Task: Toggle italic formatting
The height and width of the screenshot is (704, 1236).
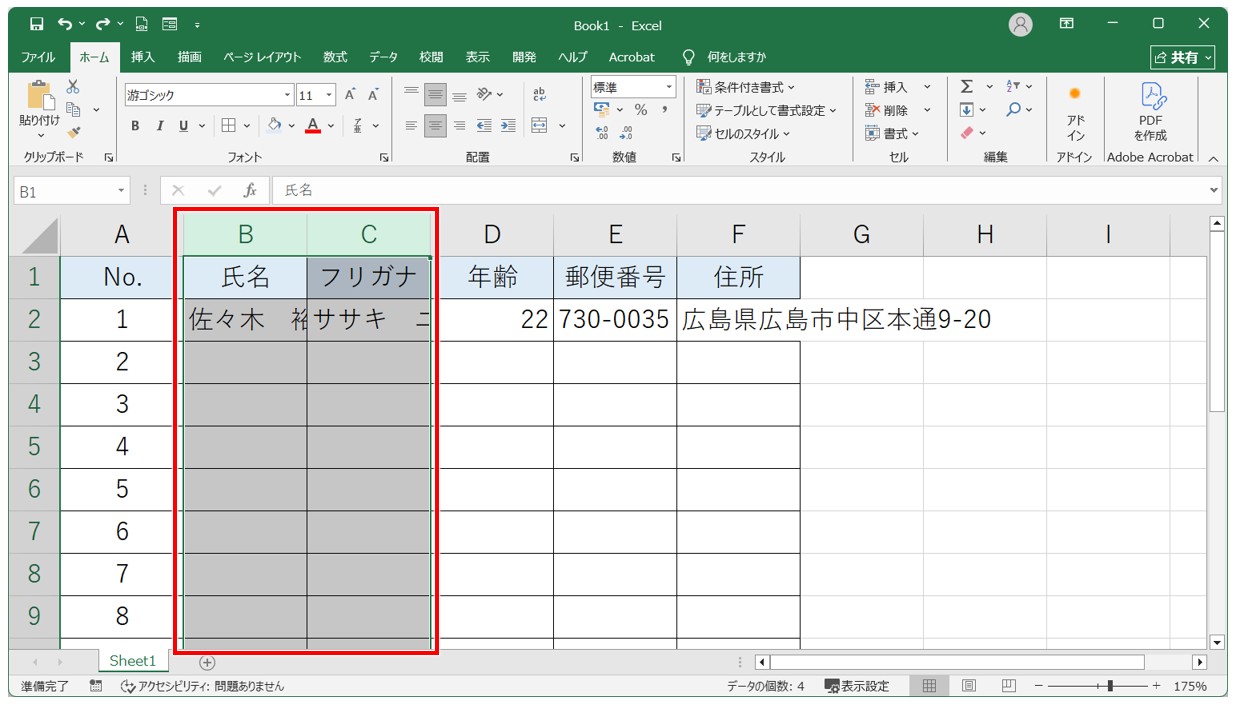Action: (160, 126)
